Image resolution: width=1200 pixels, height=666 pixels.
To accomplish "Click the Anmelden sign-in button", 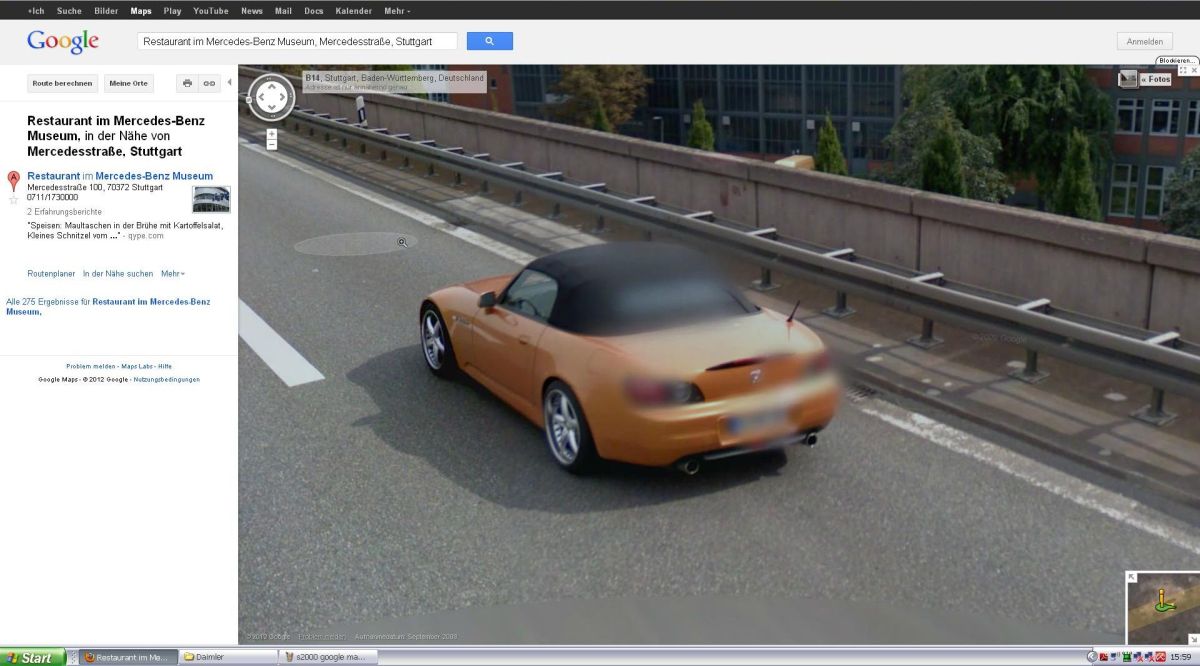I will click(x=1144, y=41).
